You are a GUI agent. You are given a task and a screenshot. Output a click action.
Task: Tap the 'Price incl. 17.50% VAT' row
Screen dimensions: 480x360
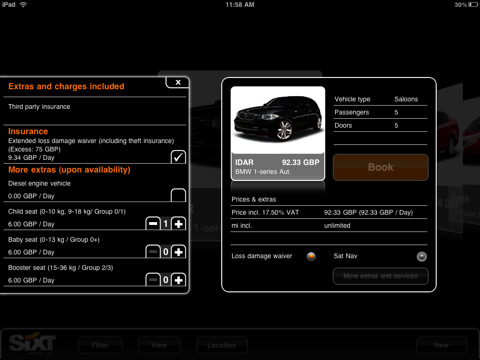pyautogui.click(x=329, y=212)
